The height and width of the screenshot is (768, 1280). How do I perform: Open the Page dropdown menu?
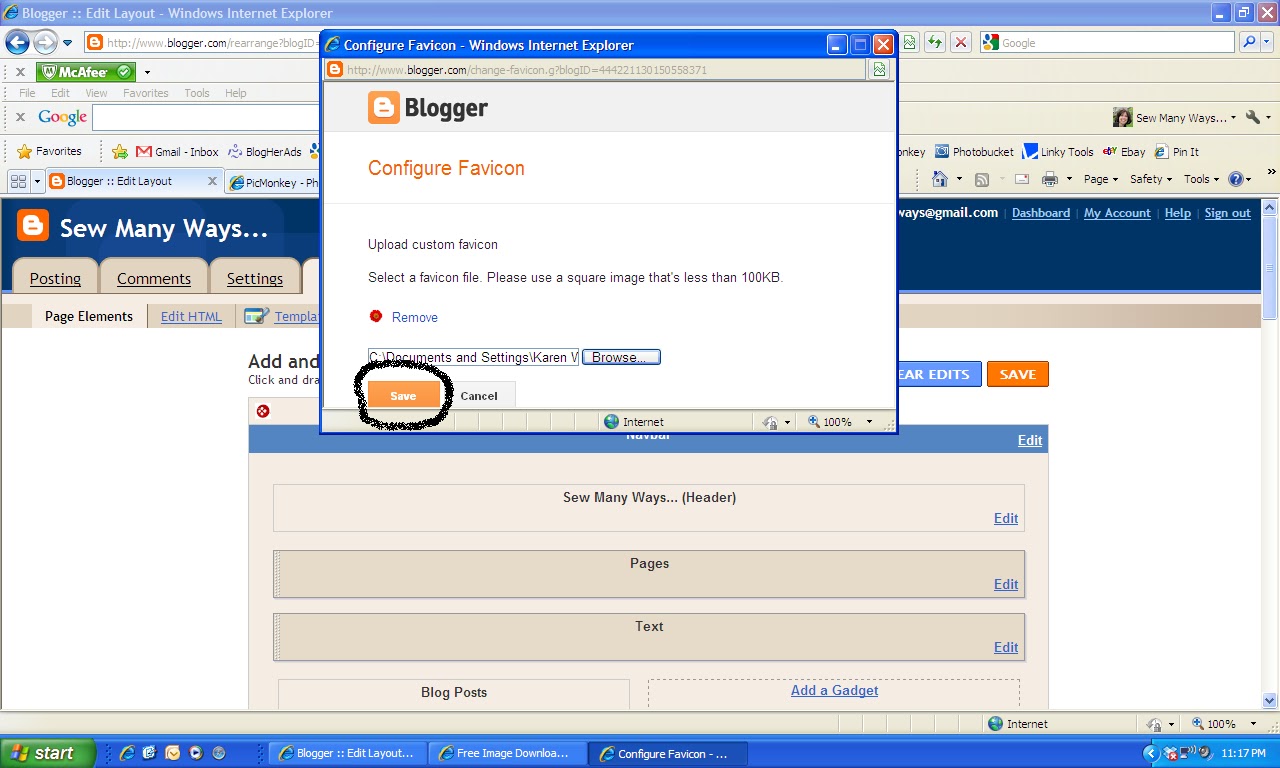pos(1101,179)
